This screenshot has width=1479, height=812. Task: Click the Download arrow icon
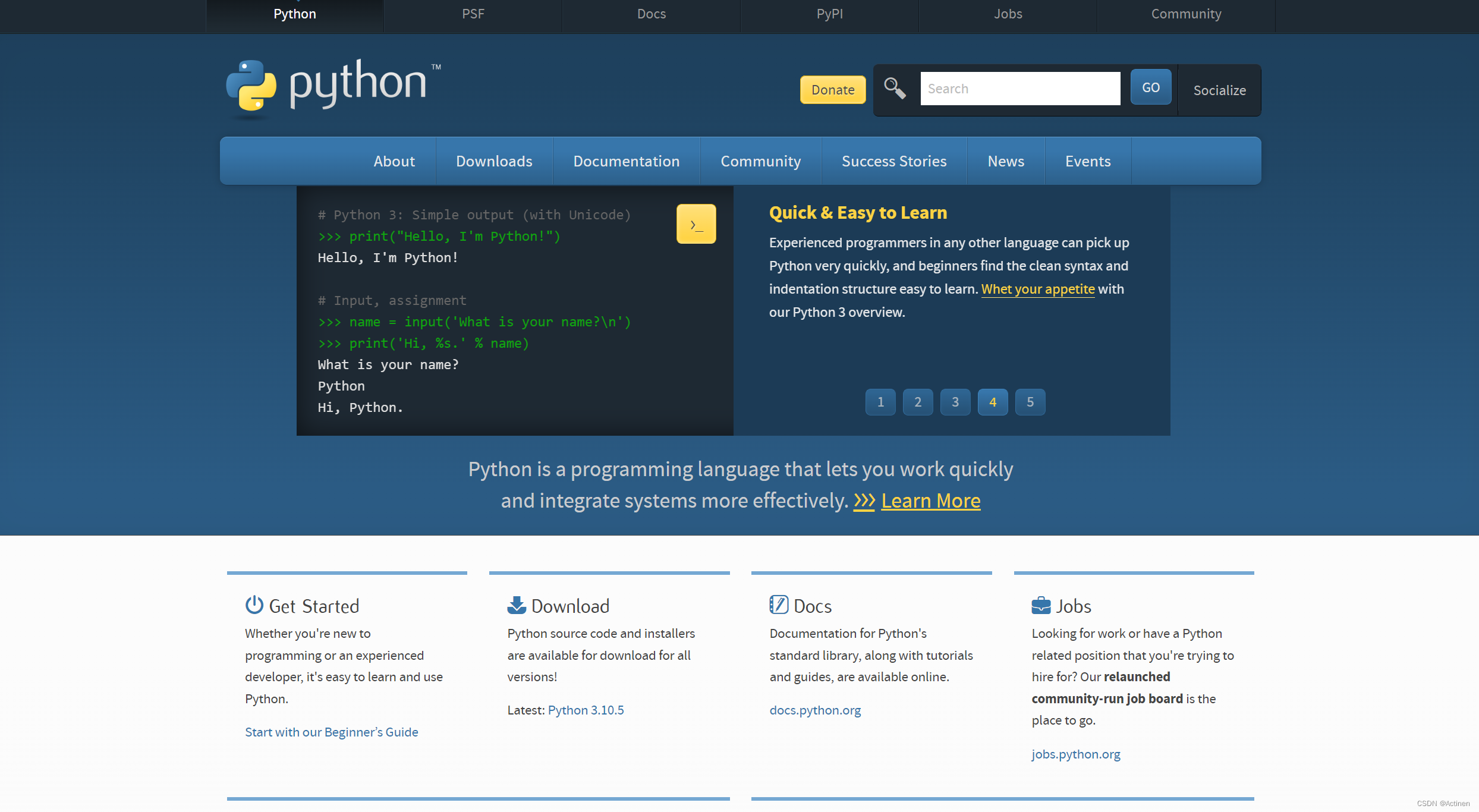click(x=517, y=605)
